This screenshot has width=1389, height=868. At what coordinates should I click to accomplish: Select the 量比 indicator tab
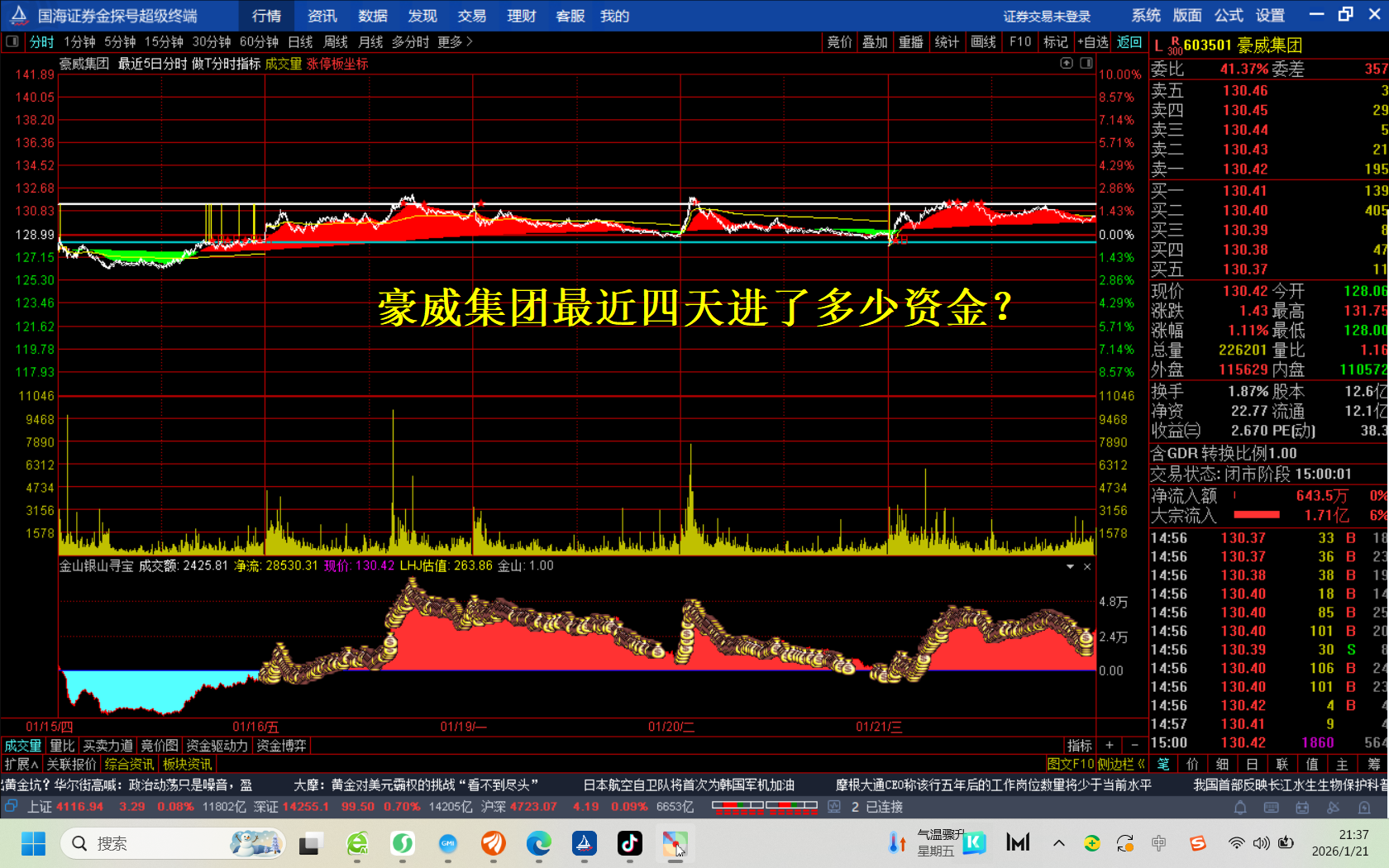(62, 746)
